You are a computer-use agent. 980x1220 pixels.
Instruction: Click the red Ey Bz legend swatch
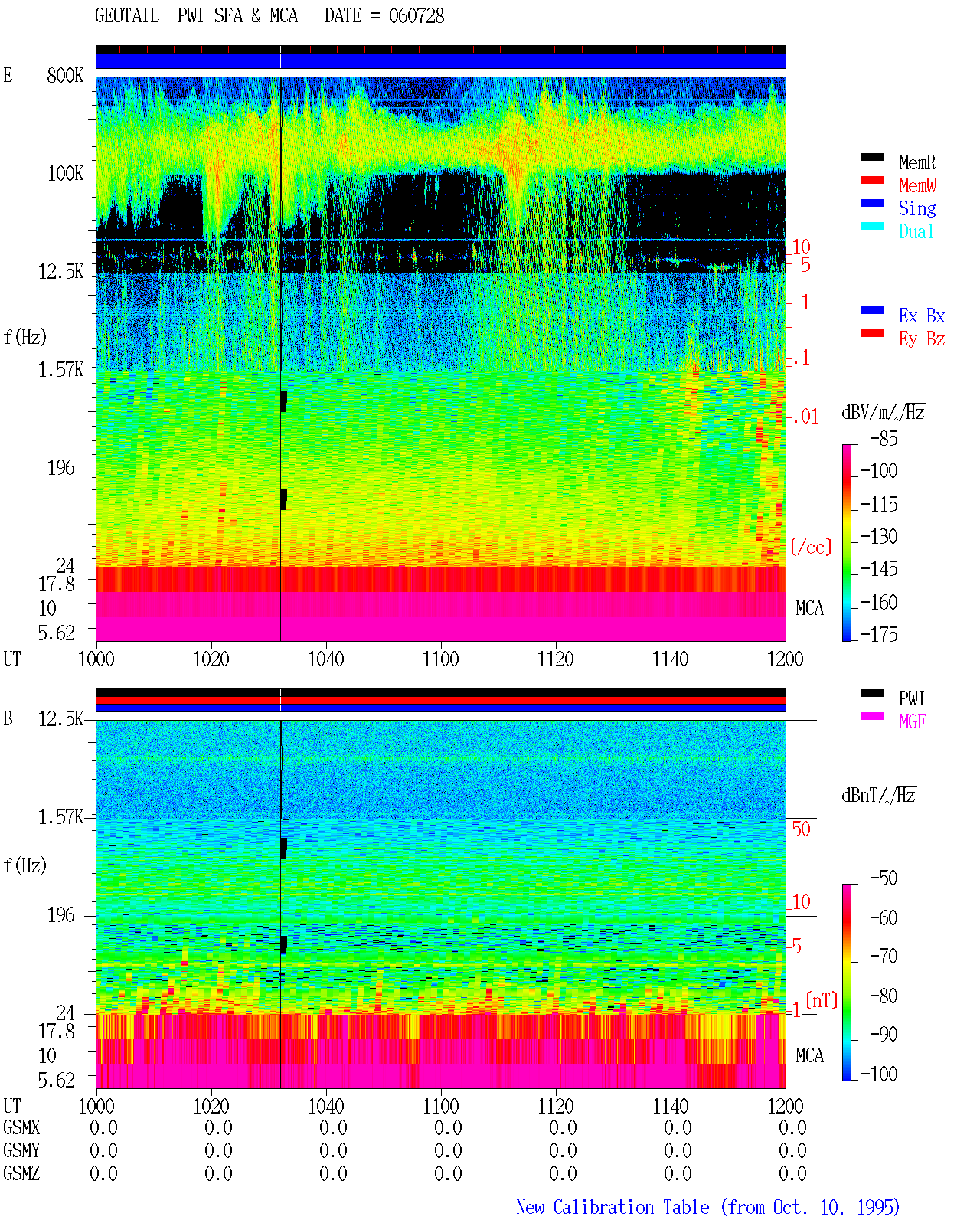[x=872, y=333]
